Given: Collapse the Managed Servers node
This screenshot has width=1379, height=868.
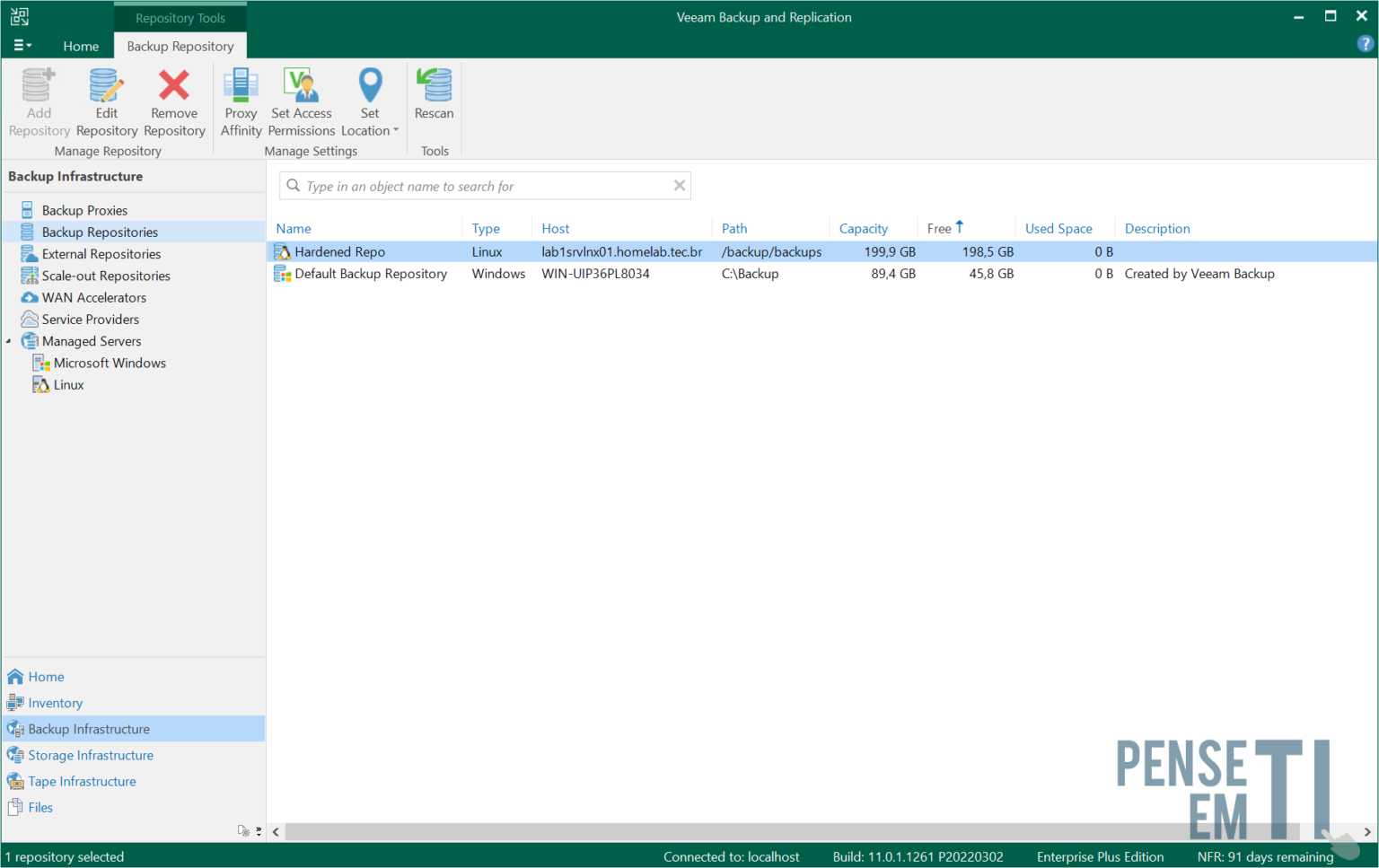Looking at the screenshot, I should pos(9,341).
